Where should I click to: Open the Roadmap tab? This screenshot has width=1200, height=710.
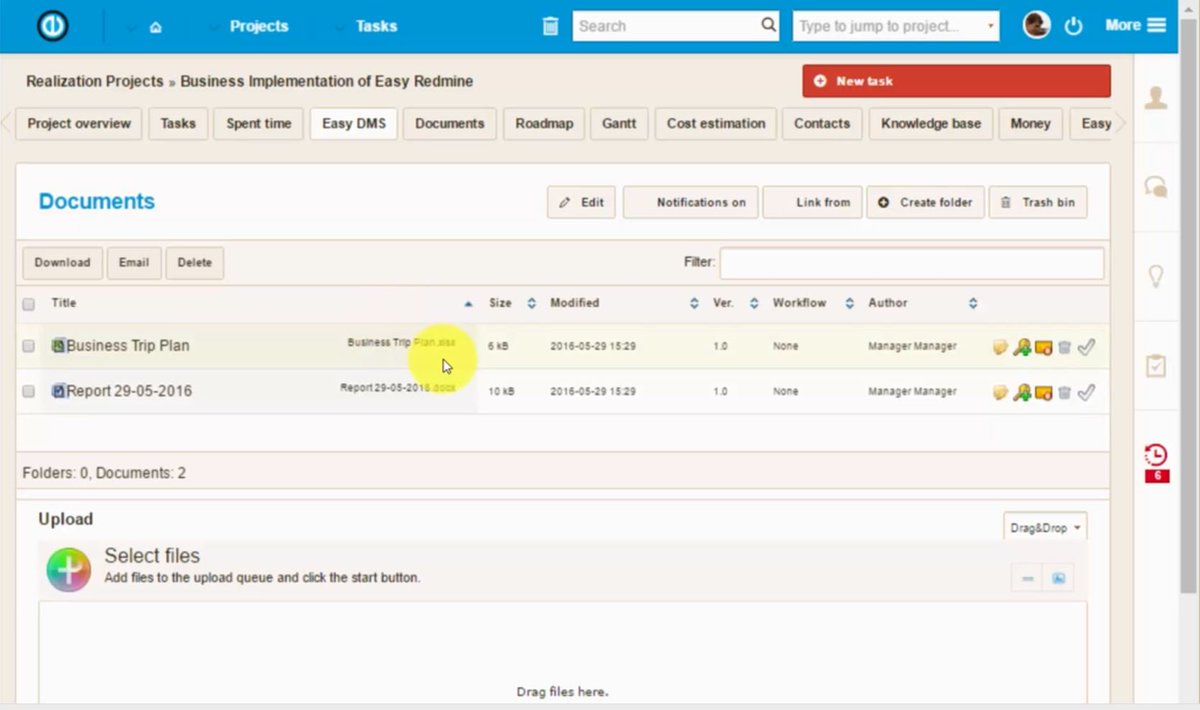[544, 124]
